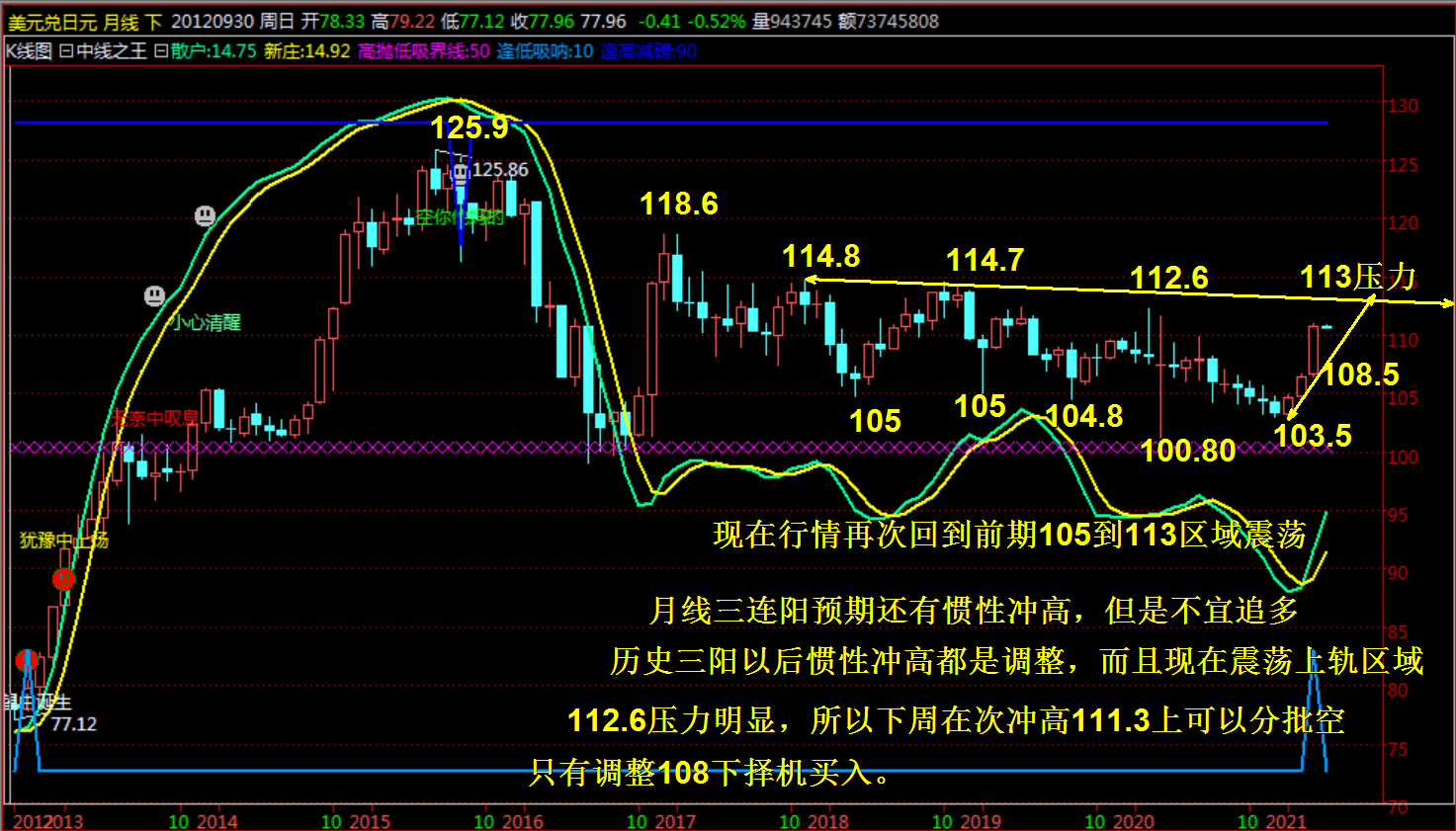Click the 120 price axis label
This screenshot has height=831, width=1456.
pyautogui.click(x=1403, y=223)
